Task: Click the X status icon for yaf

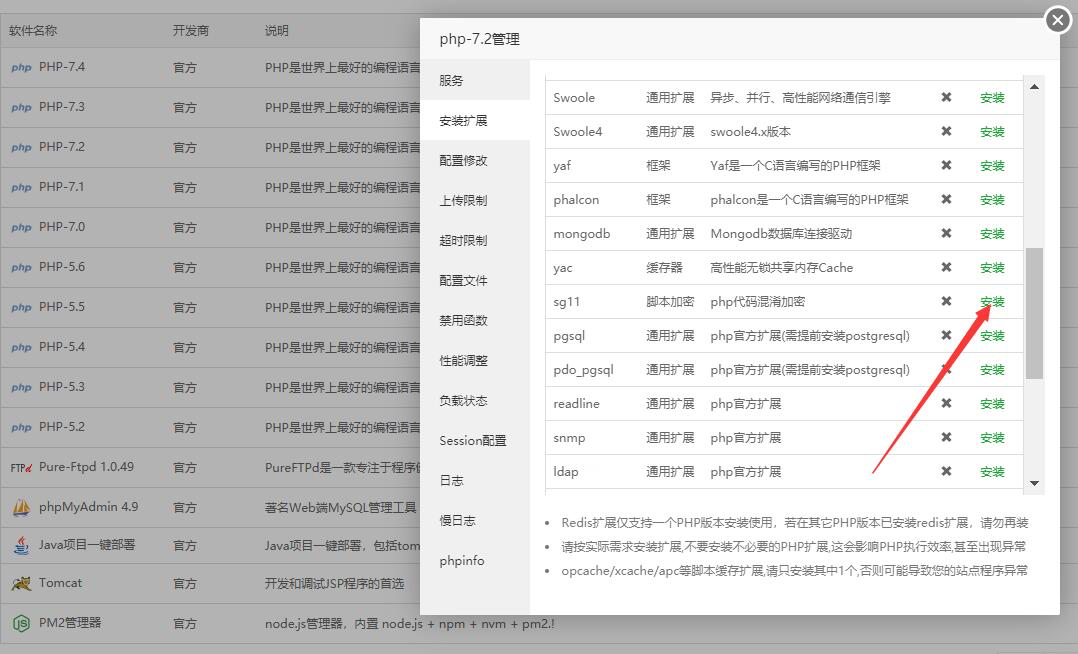Action: (x=947, y=165)
